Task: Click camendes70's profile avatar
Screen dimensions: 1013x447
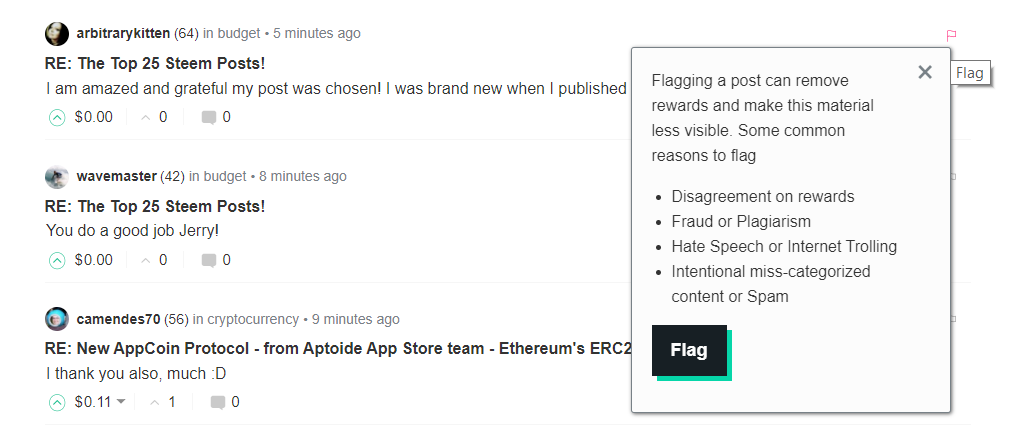Action: click(57, 320)
